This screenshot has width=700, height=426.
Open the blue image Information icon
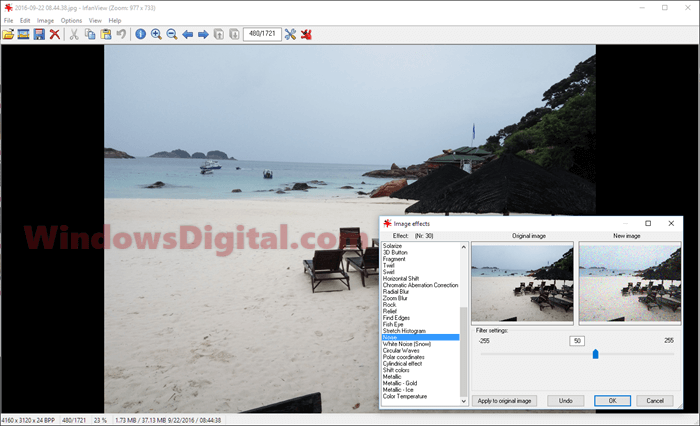(x=141, y=34)
